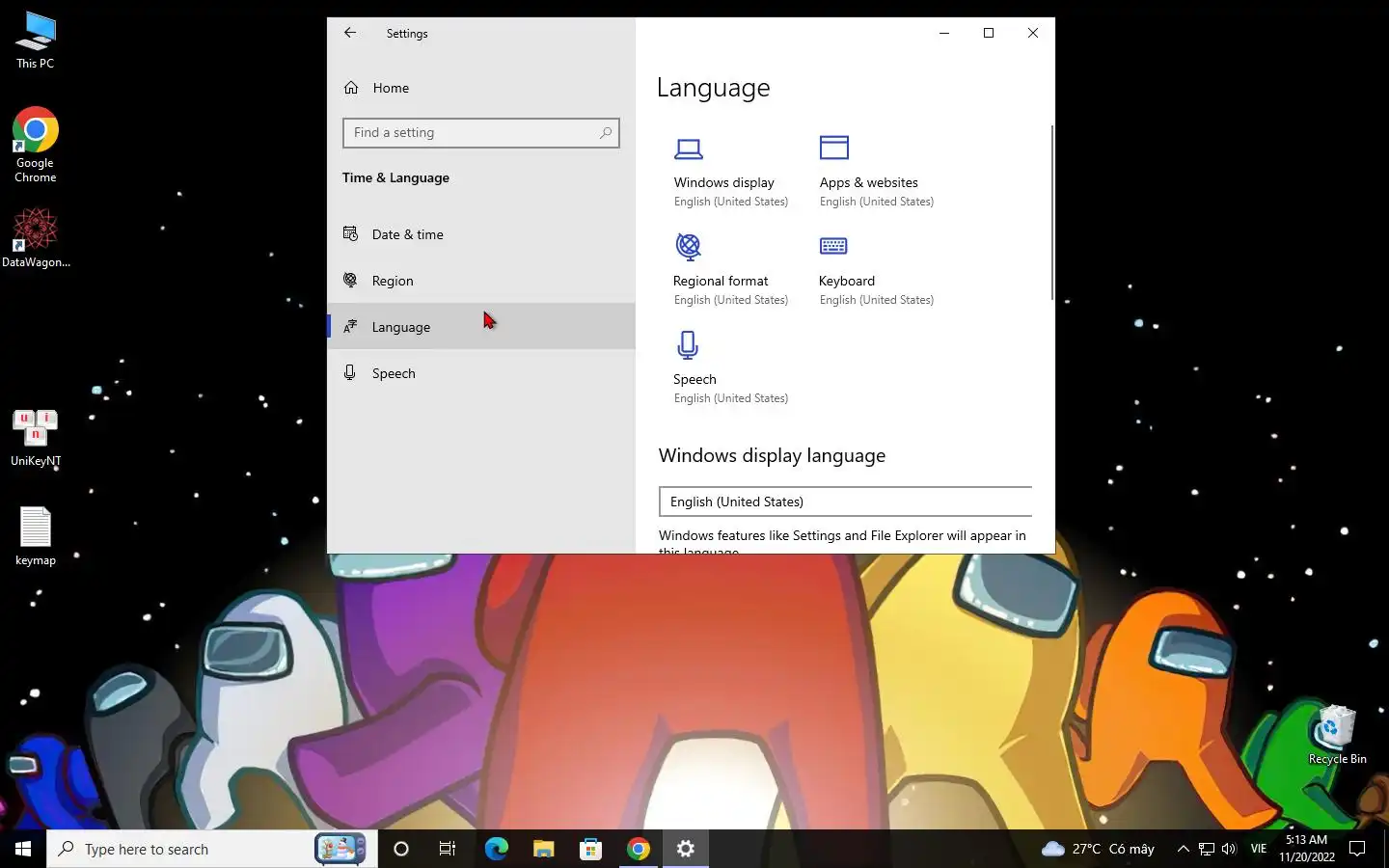1389x868 pixels.
Task: Click the volume speaker icon in the tray
Action: 1229,849
